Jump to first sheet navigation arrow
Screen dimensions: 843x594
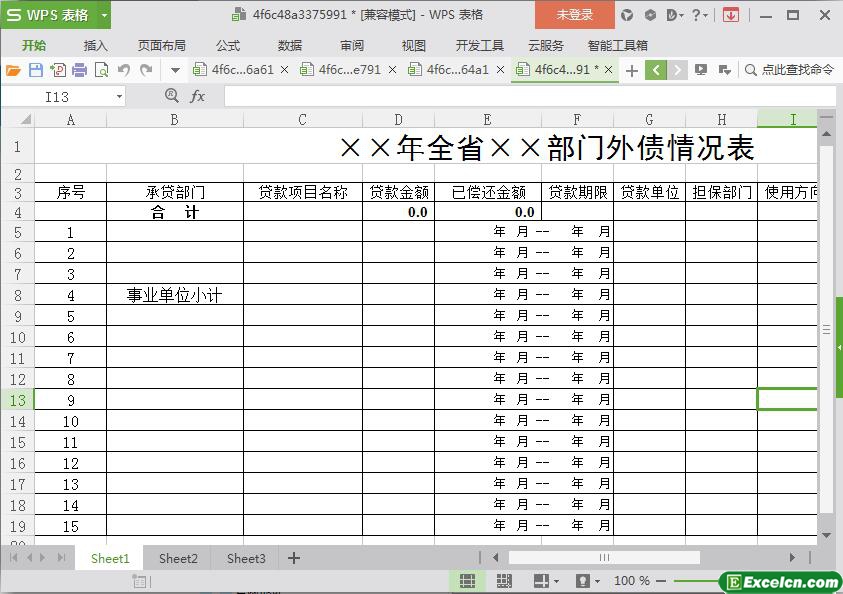pyautogui.click(x=13, y=558)
